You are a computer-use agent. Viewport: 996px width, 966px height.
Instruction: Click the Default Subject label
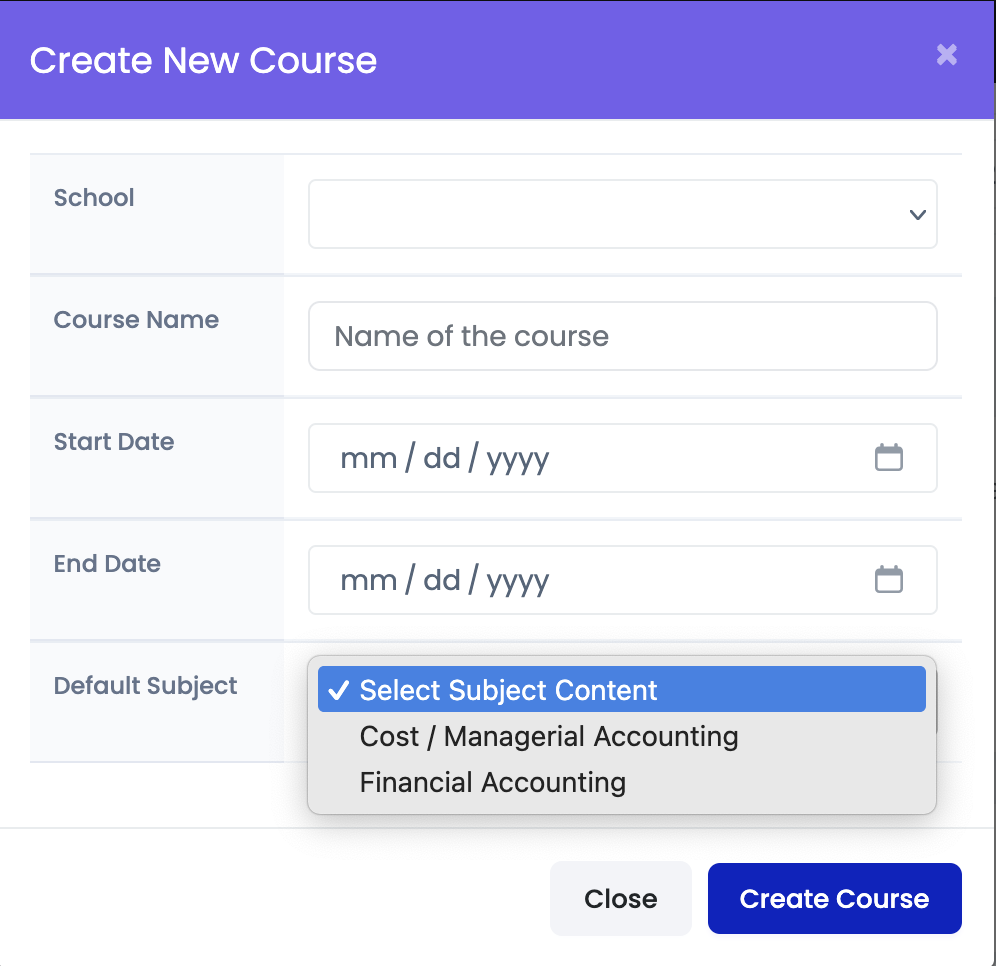(144, 686)
